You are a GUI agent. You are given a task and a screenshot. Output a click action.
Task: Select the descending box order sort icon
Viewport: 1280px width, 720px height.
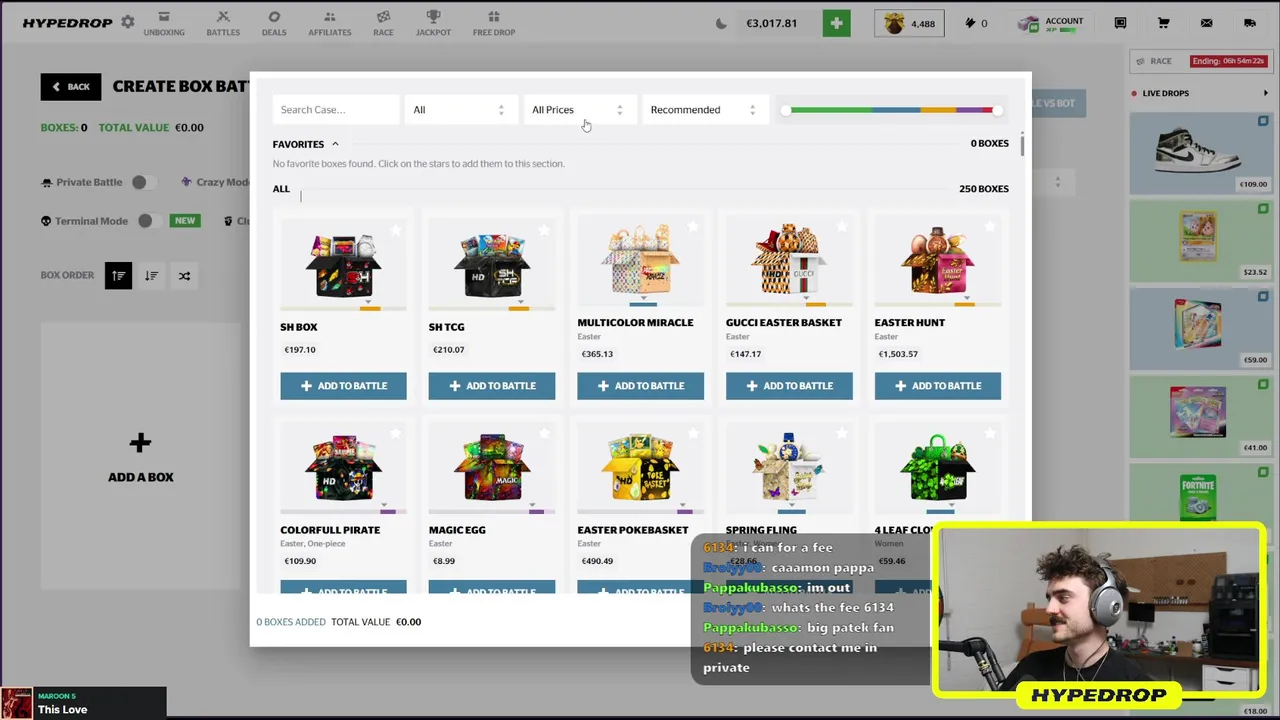point(151,275)
